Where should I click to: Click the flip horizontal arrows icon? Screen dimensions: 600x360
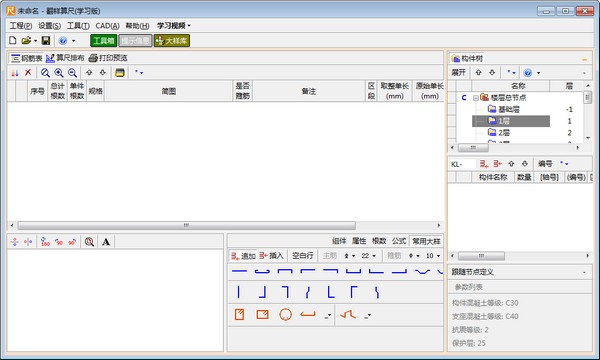[28, 242]
